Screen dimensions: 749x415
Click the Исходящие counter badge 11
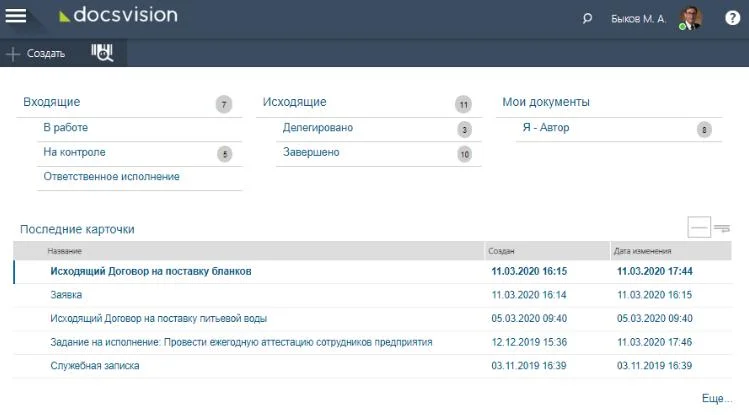pyautogui.click(x=463, y=105)
